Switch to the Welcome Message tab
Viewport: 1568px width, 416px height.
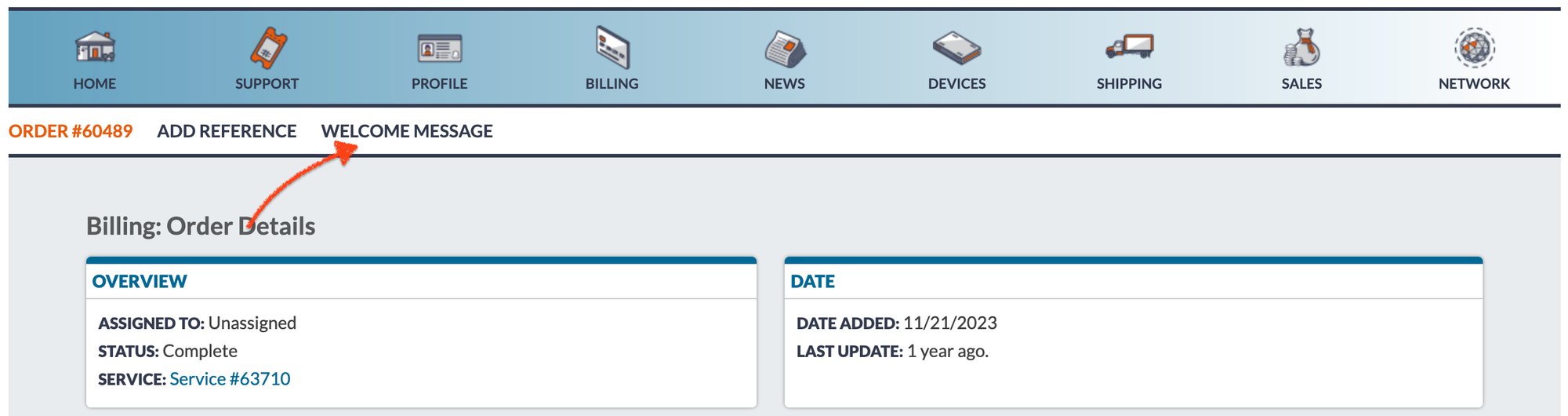click(x=407, y=131)
